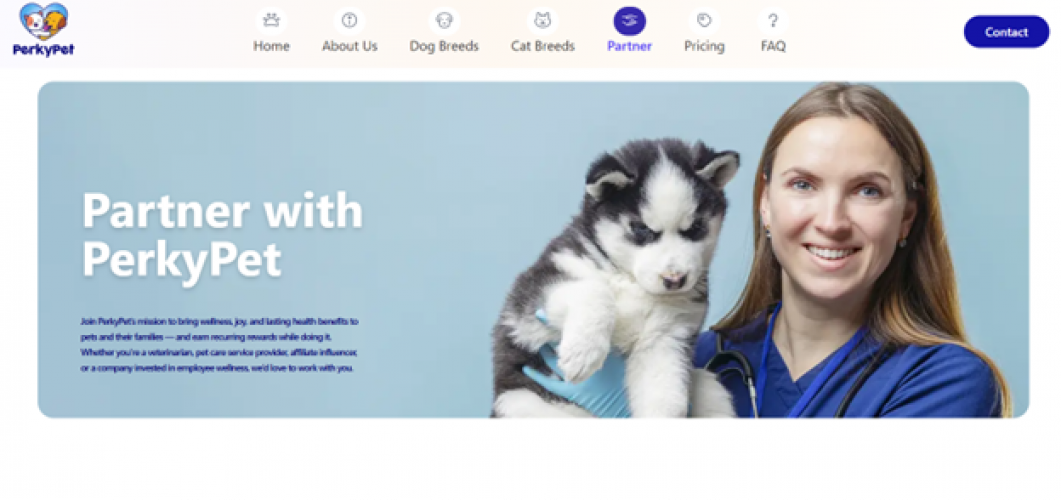
Task: Click the PerkyPet heart logo image
Action: [x=43, y=22]
